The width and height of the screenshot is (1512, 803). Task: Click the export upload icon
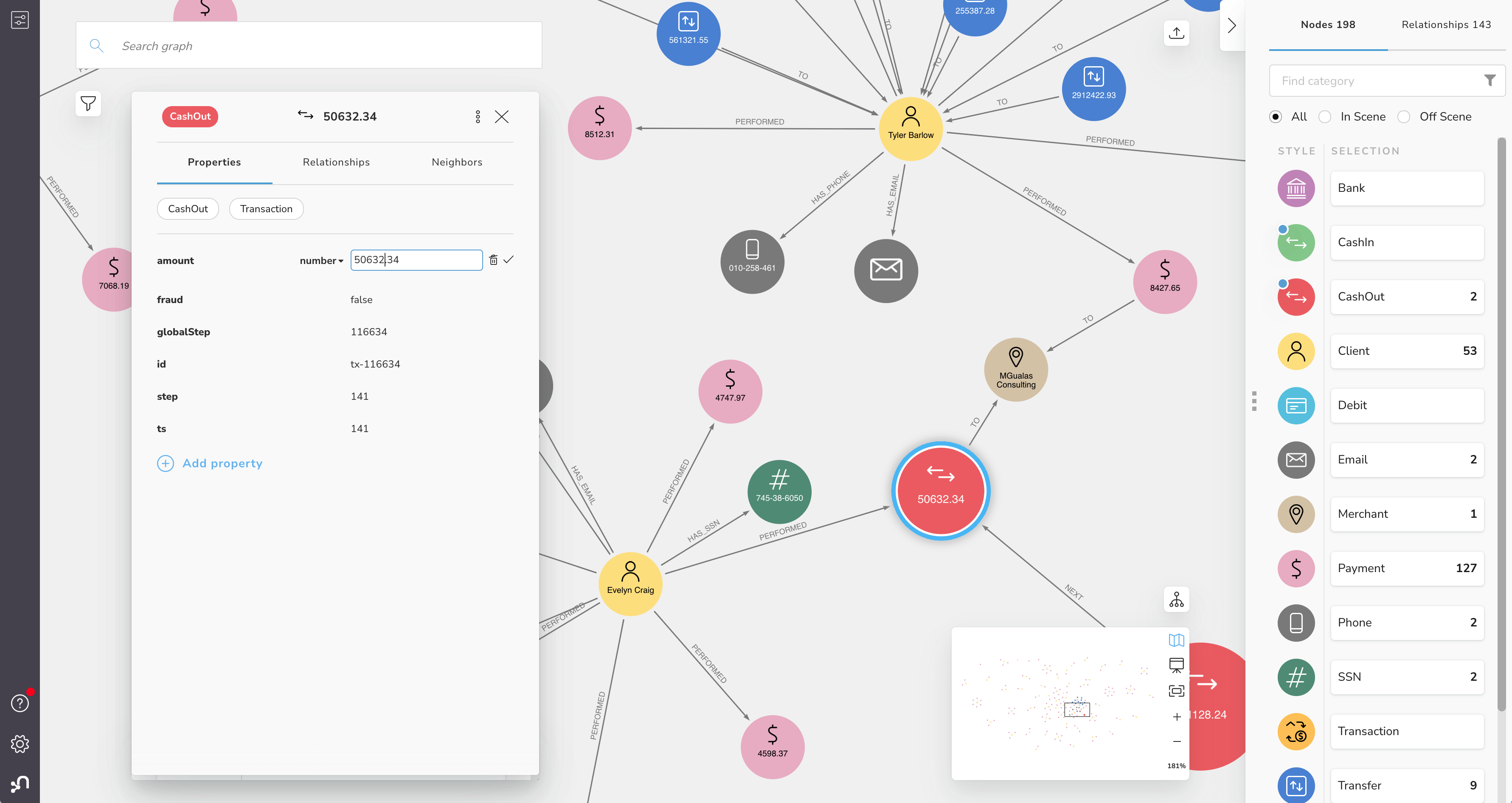[1176, 33]
